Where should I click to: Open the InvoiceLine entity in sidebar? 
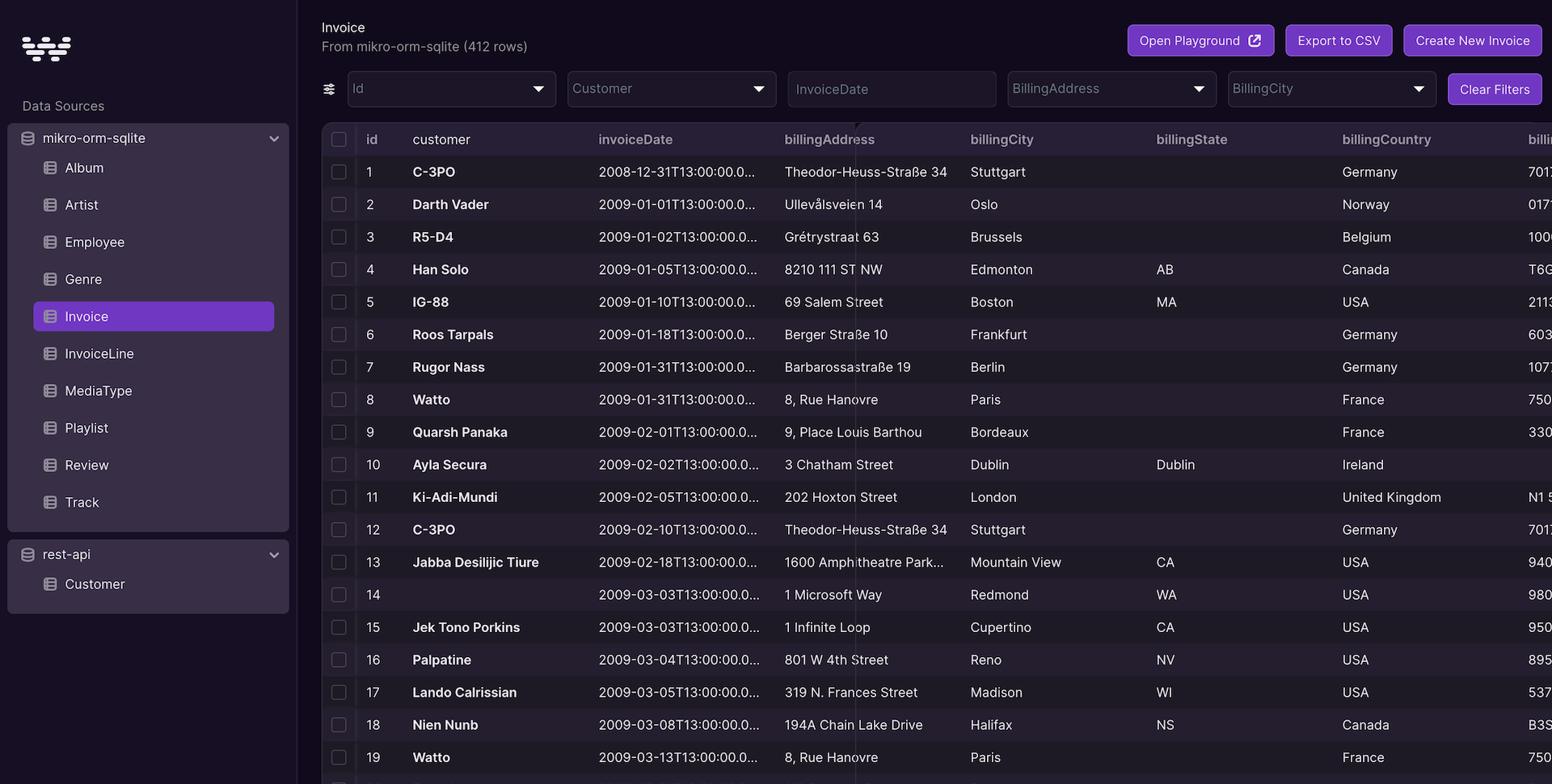[99, 354]
